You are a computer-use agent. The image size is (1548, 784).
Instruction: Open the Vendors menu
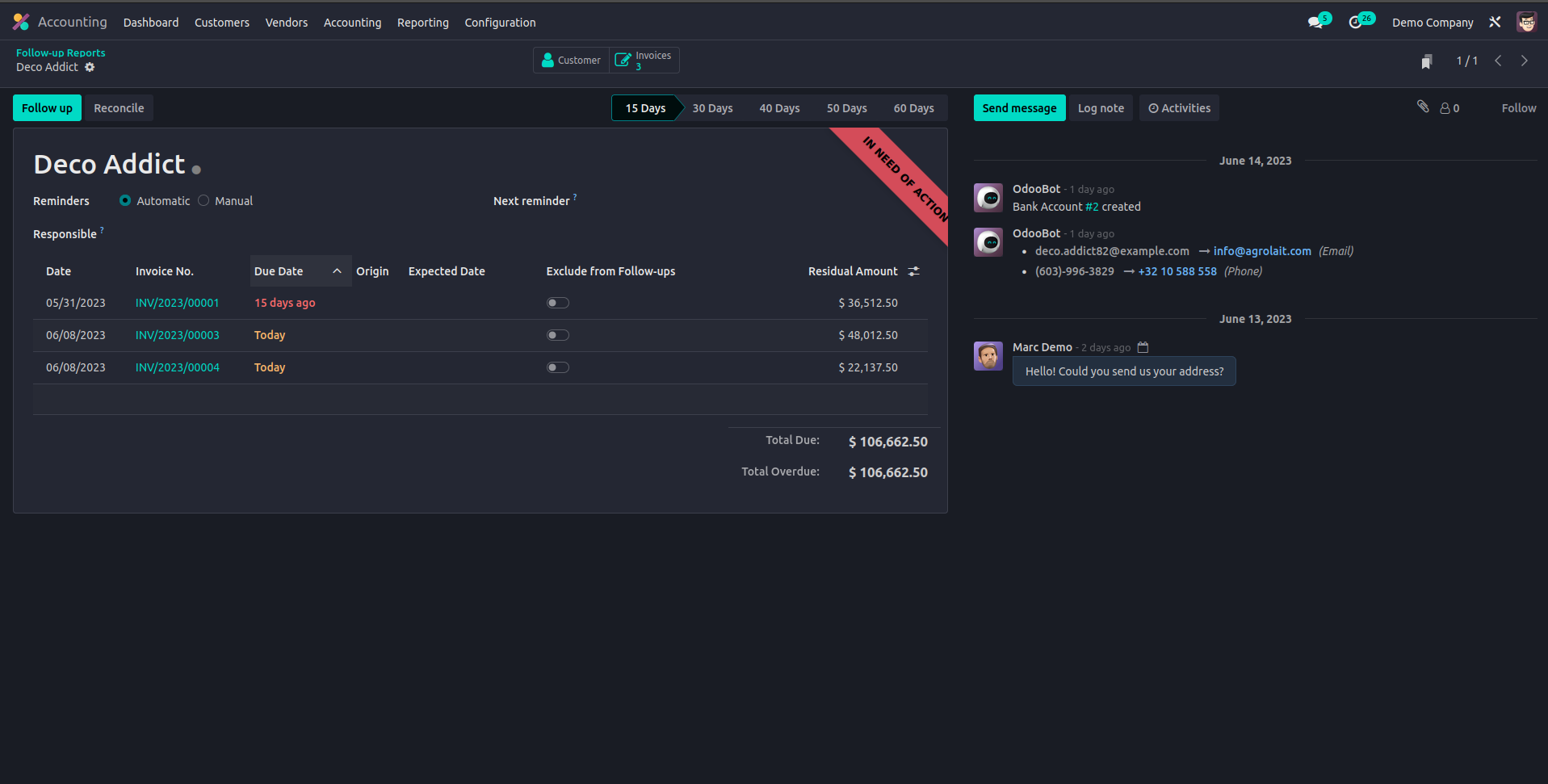287,23
